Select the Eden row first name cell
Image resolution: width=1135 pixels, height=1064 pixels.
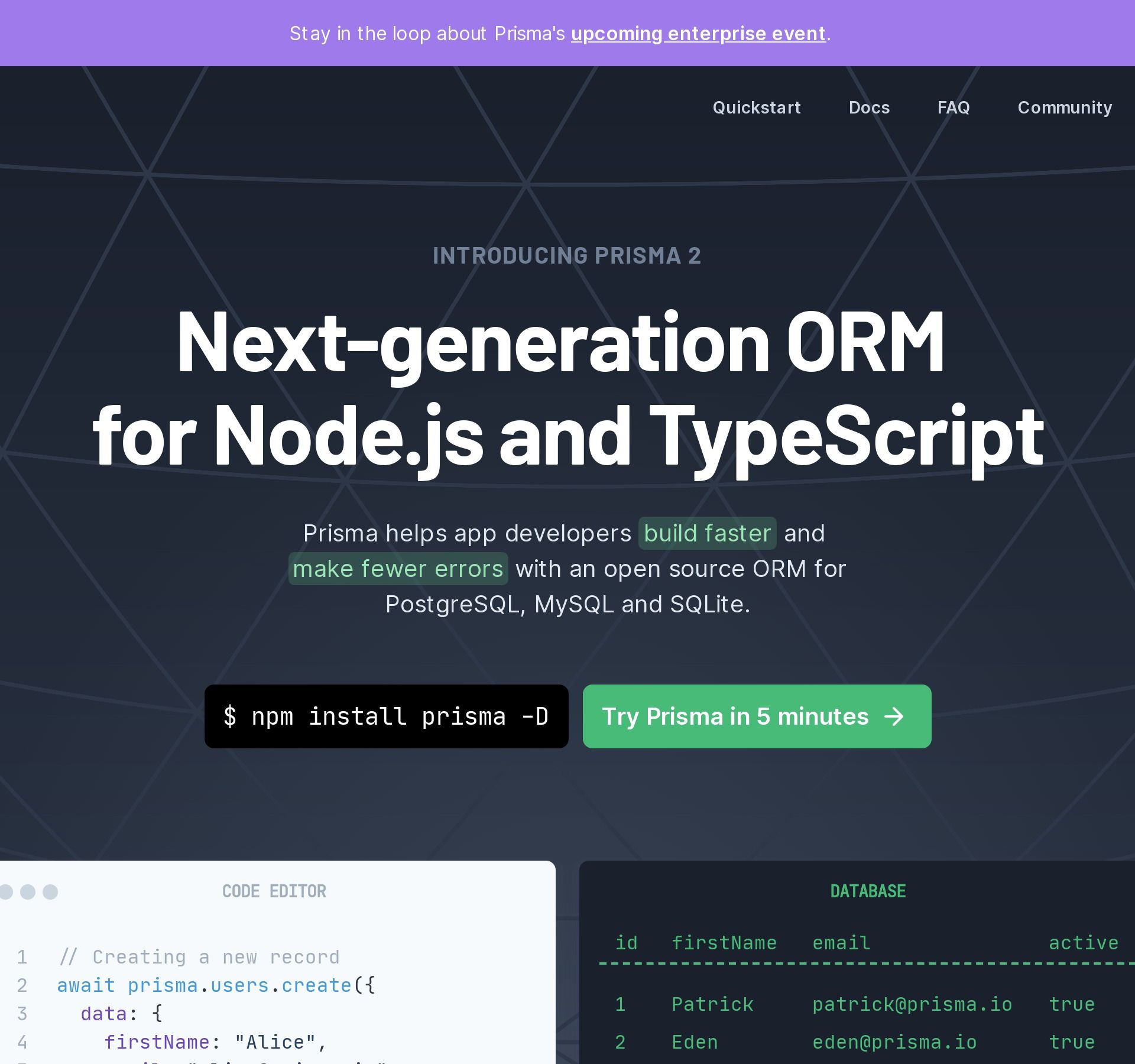[695, 1042]
